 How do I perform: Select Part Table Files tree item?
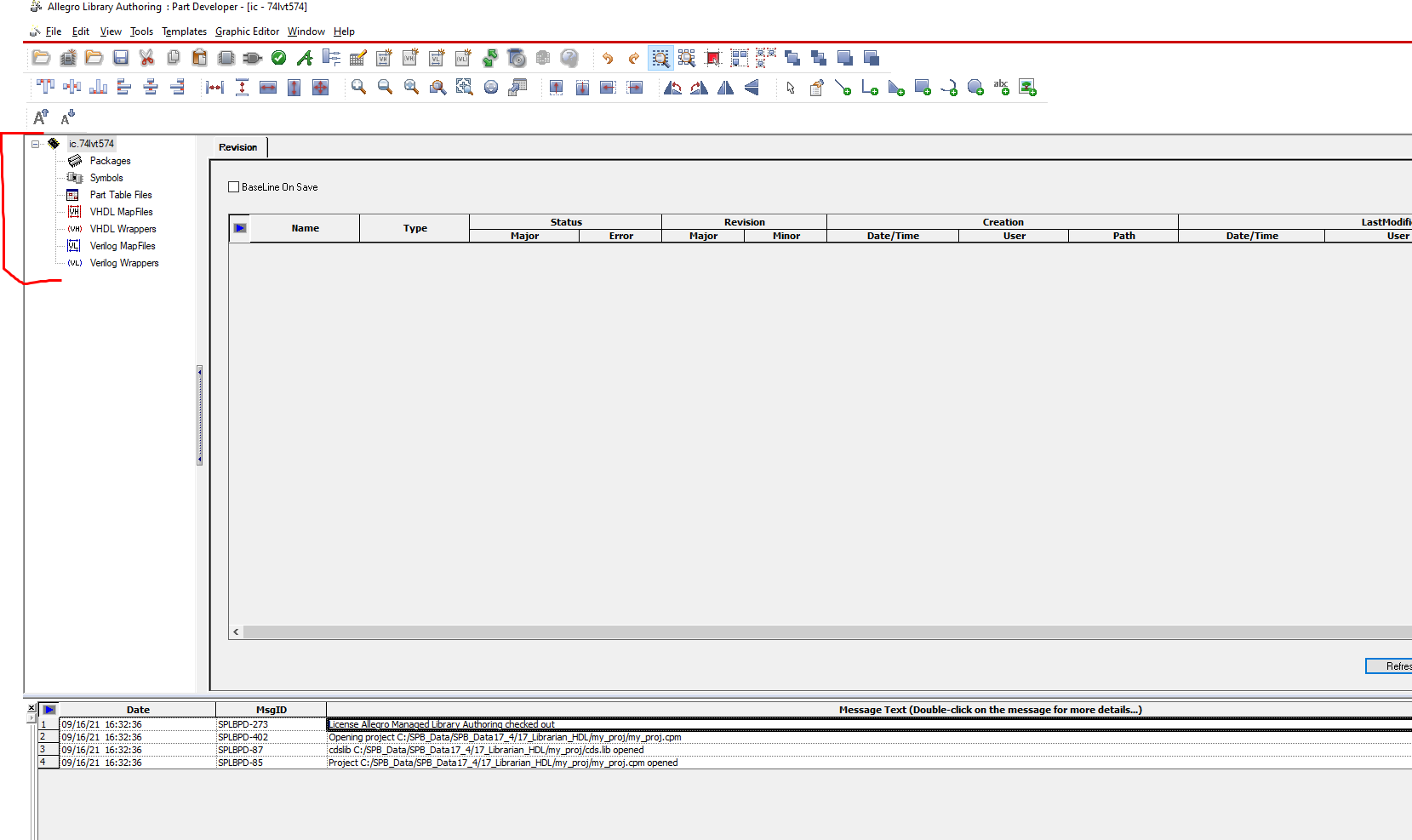point(121,195)
